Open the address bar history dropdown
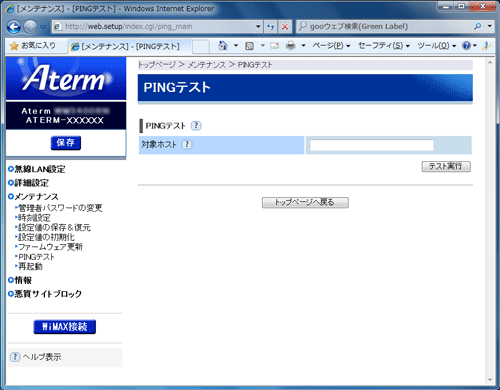500x390 pixels. pos(258,27)
